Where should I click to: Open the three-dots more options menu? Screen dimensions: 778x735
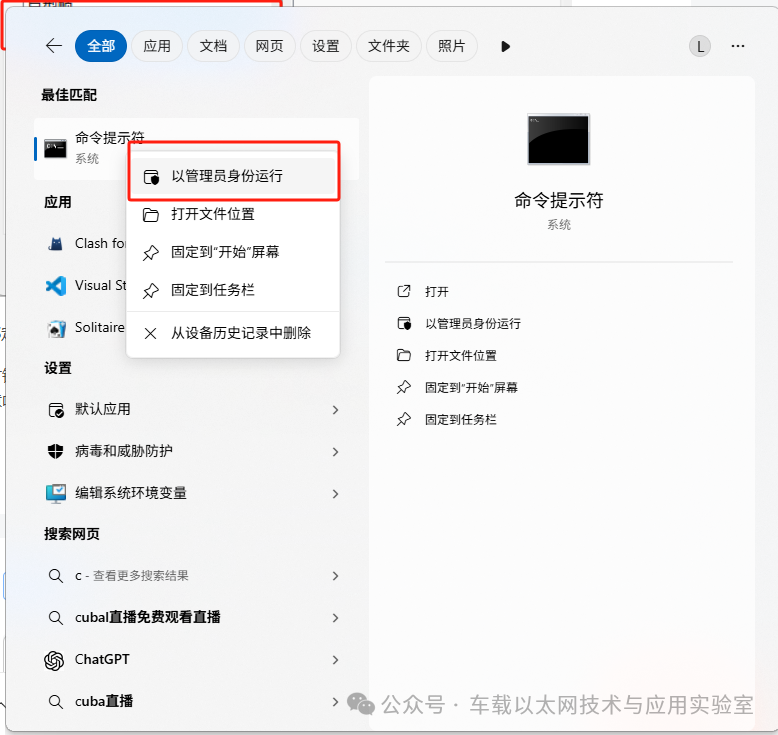[737, 46]
